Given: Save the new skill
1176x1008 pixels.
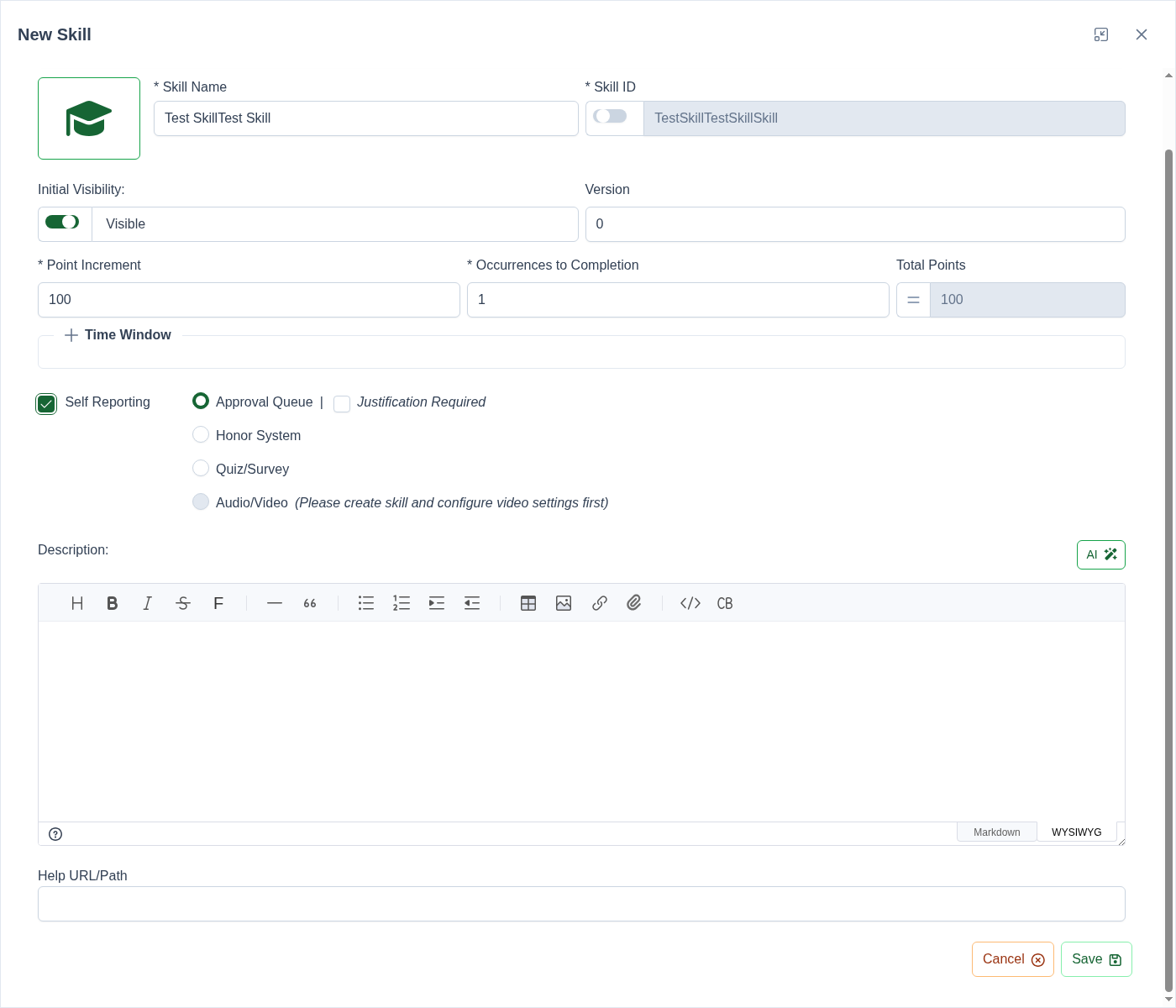Looking at the screenshot, I should (1096, 959).
